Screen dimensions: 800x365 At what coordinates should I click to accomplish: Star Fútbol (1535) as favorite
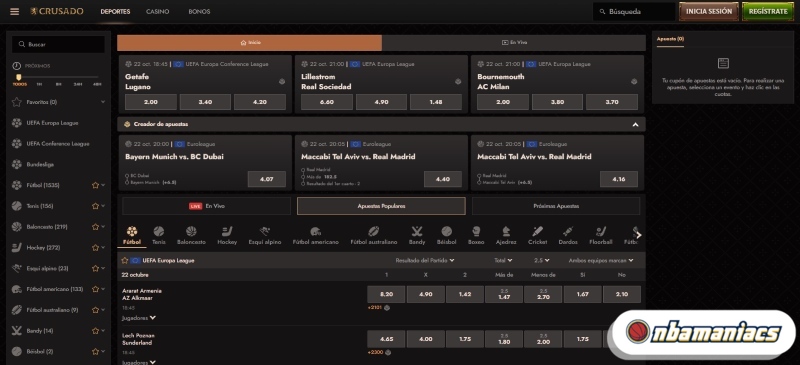point(95,185)
